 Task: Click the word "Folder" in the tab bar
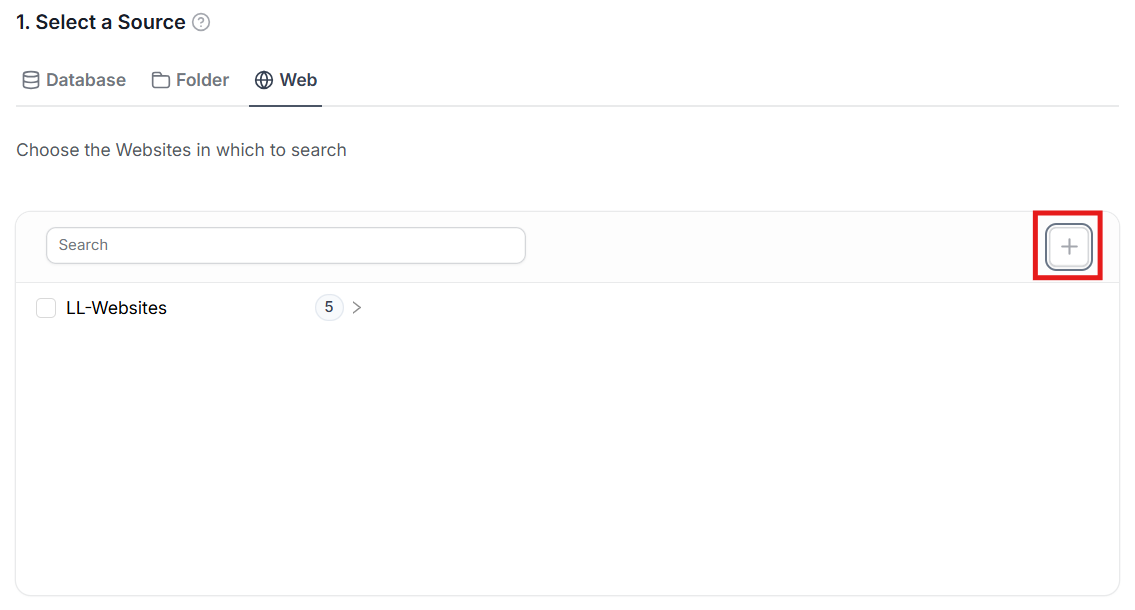click(x=202, y=80)
